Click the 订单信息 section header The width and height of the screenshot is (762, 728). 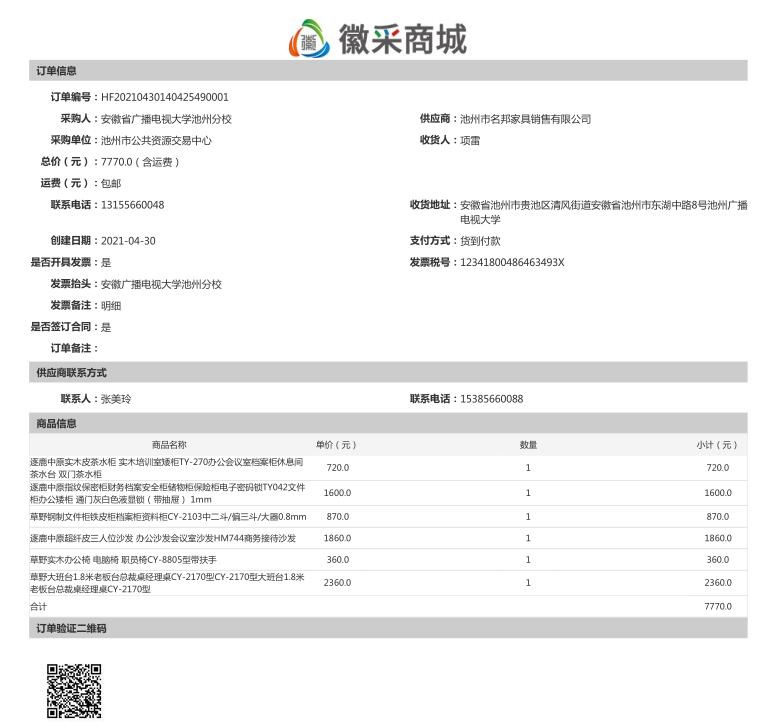point(57,71)
